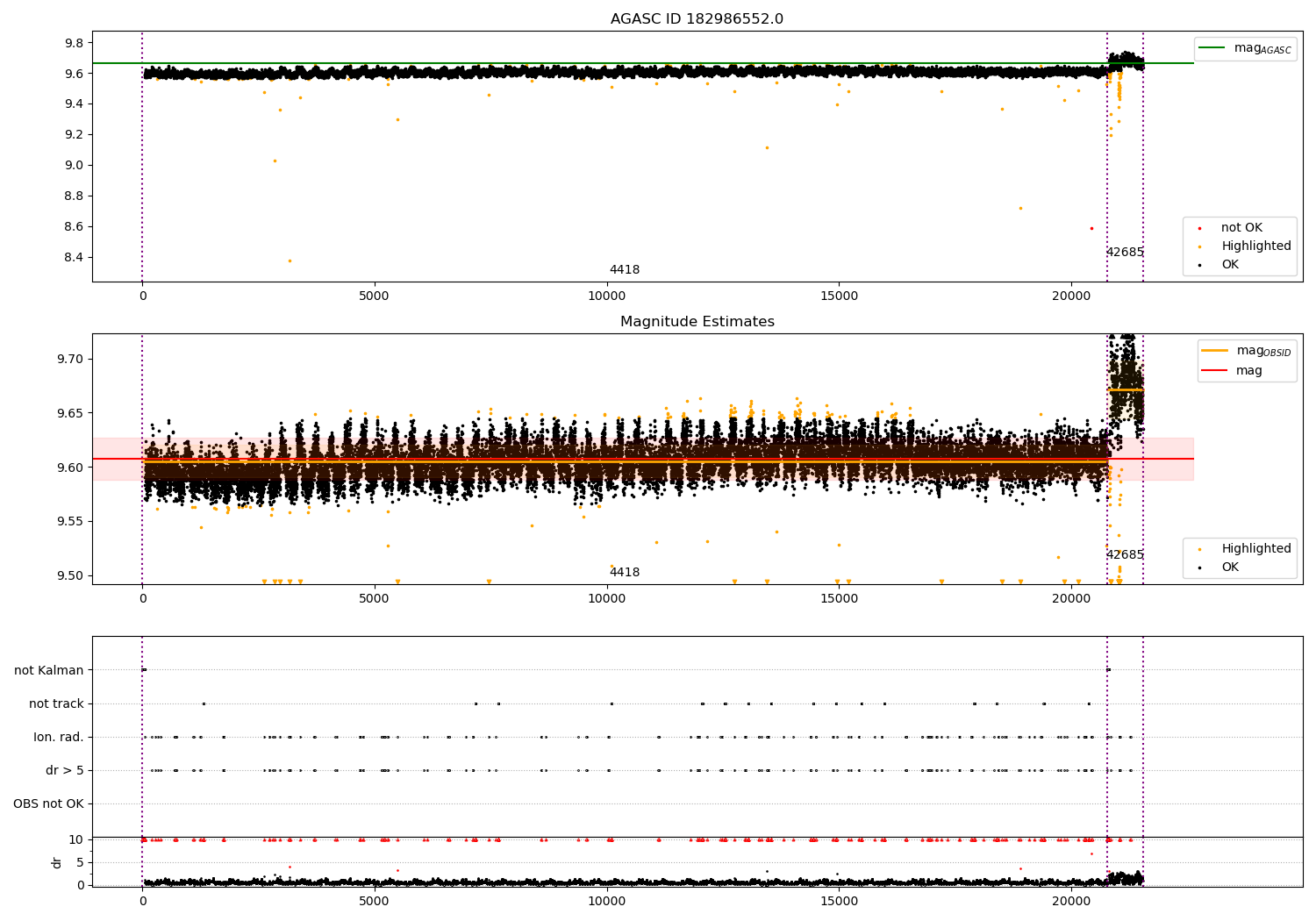
Task: Click the 9.70 y-axis tick in middle plot
Action: pos(71,360)
